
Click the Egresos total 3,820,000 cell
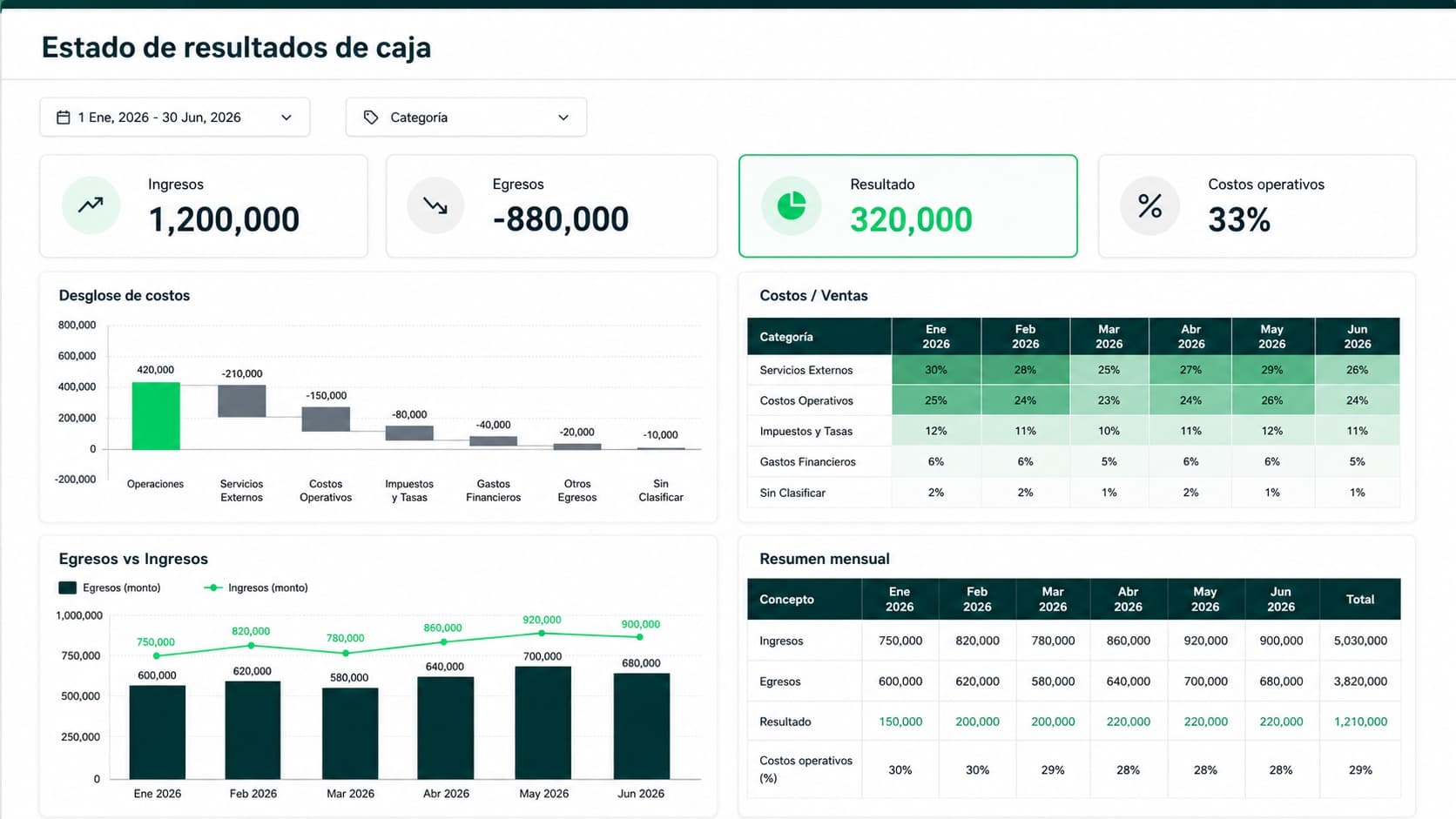point(1360,681)
